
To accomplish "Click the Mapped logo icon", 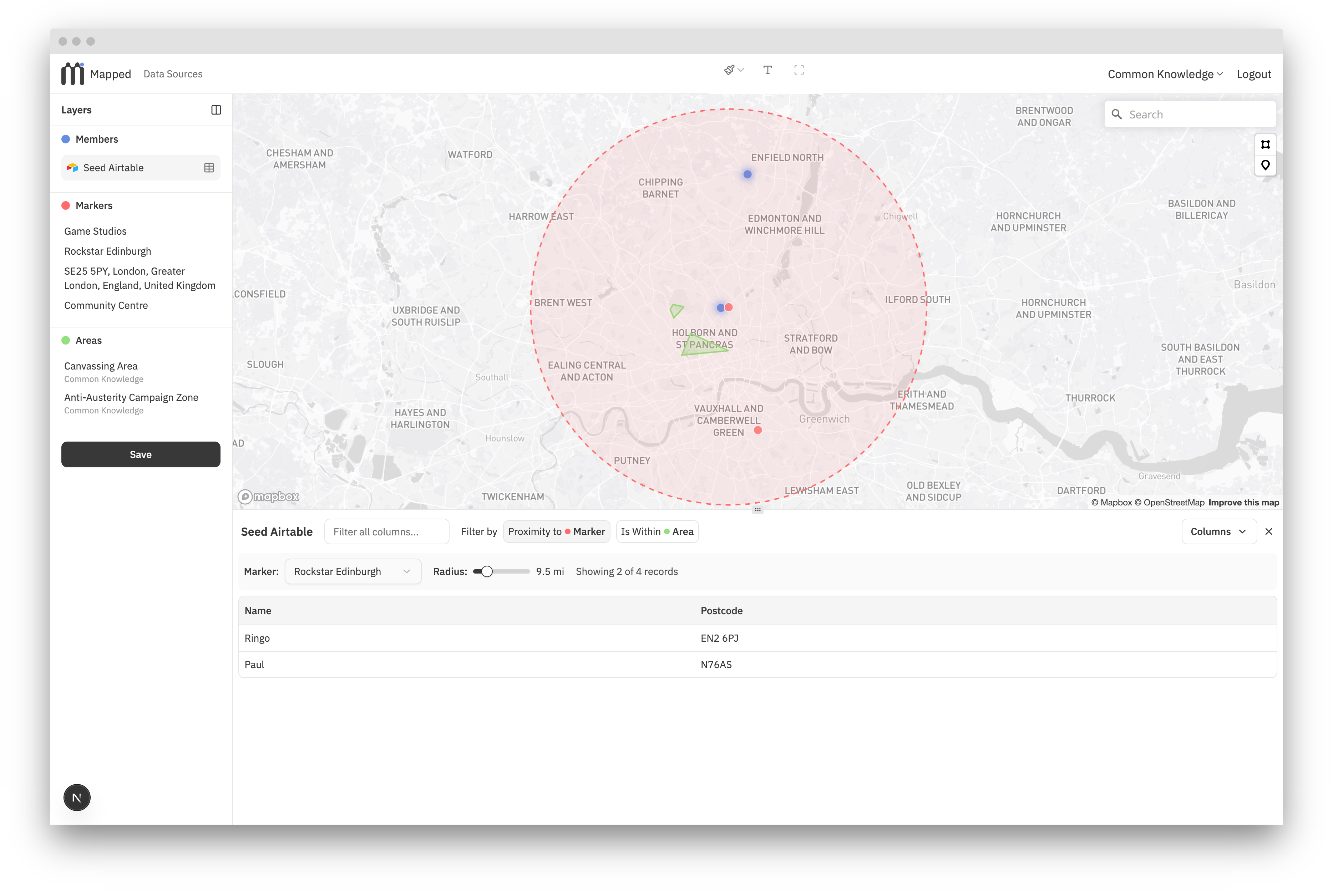I will (x=72, y=74).
